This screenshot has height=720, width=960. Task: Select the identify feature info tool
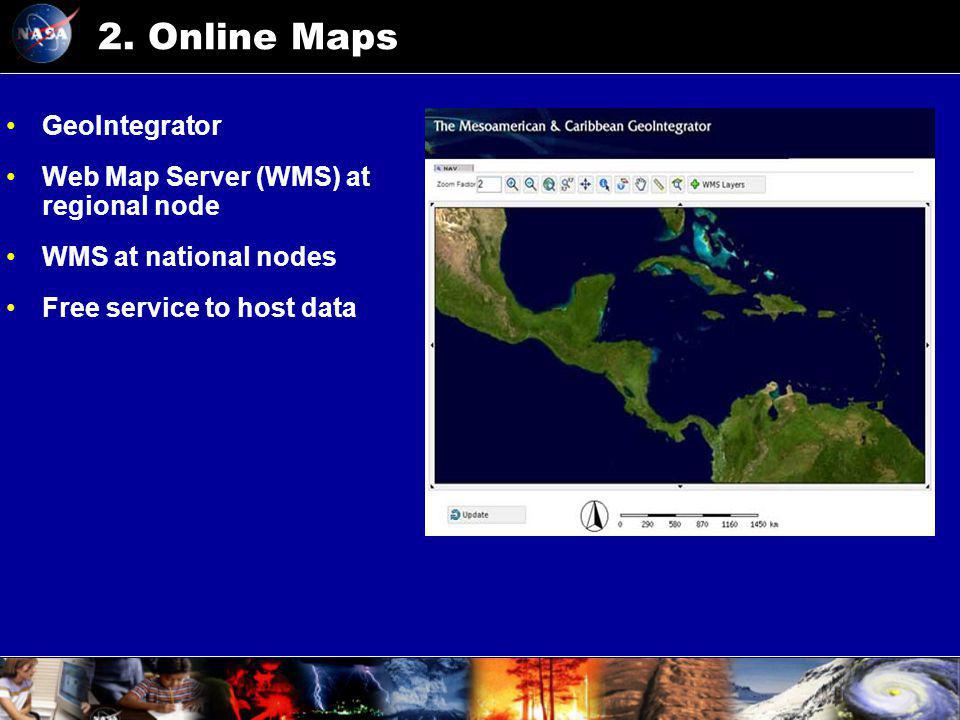[x=604, y=184]
